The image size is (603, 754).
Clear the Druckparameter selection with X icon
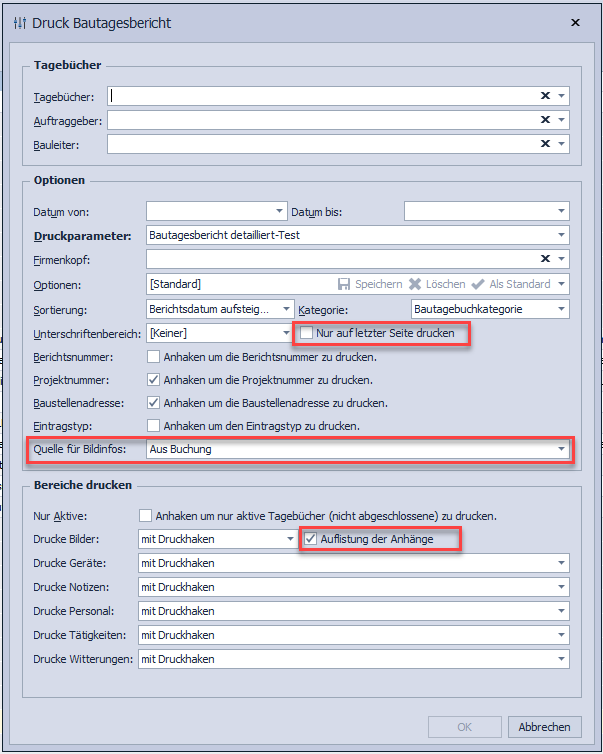(x=545, y=236)
